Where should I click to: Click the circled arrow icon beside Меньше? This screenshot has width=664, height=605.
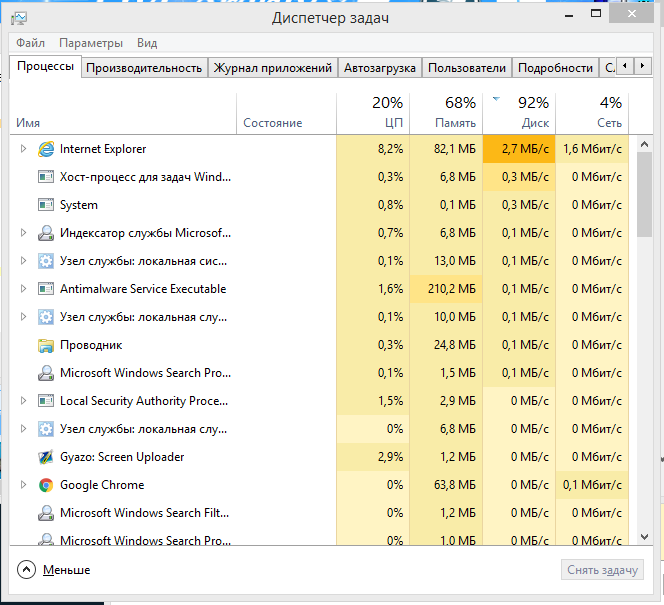coord(26,570)
